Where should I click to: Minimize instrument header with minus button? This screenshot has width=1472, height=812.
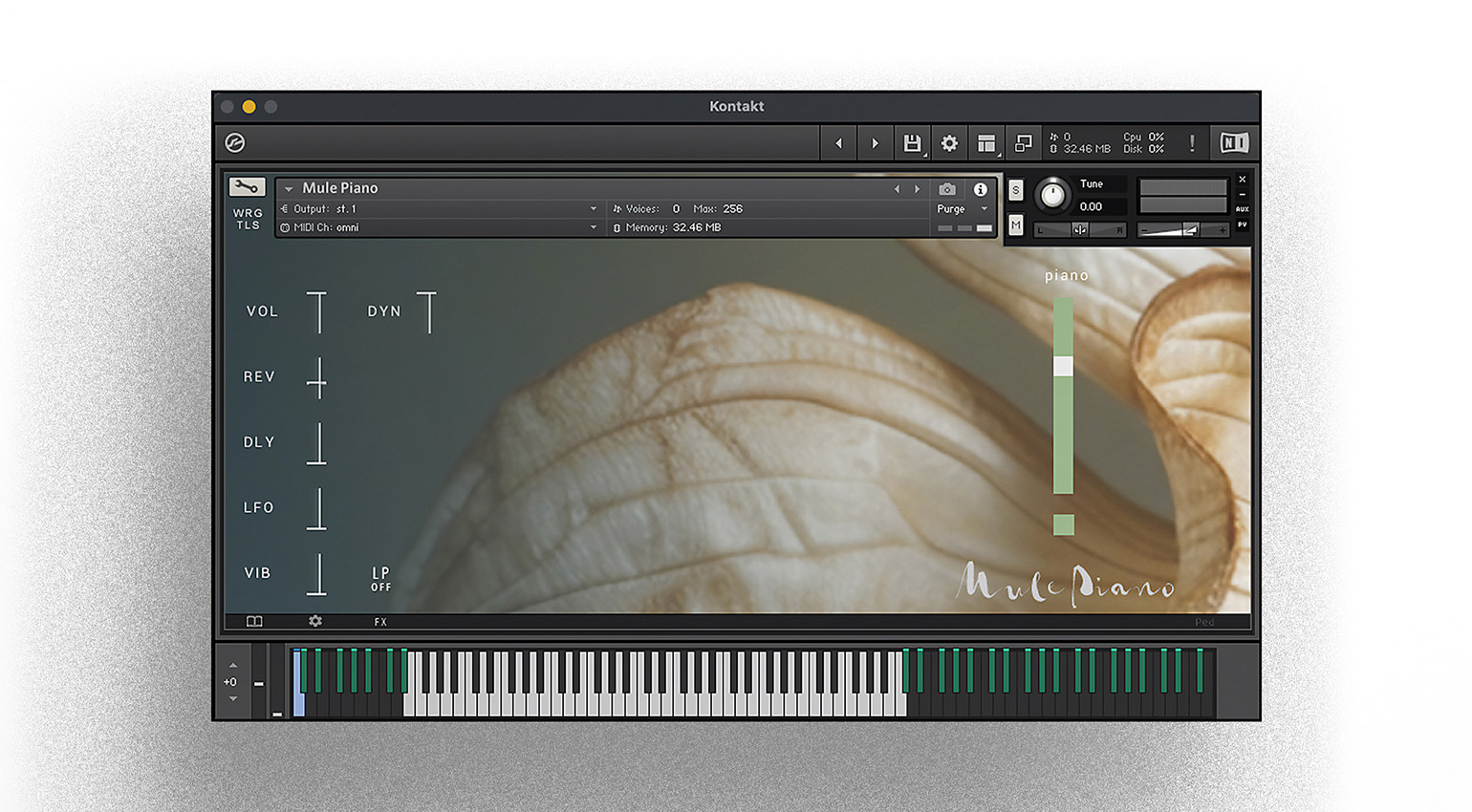(x=1242, y=195)
